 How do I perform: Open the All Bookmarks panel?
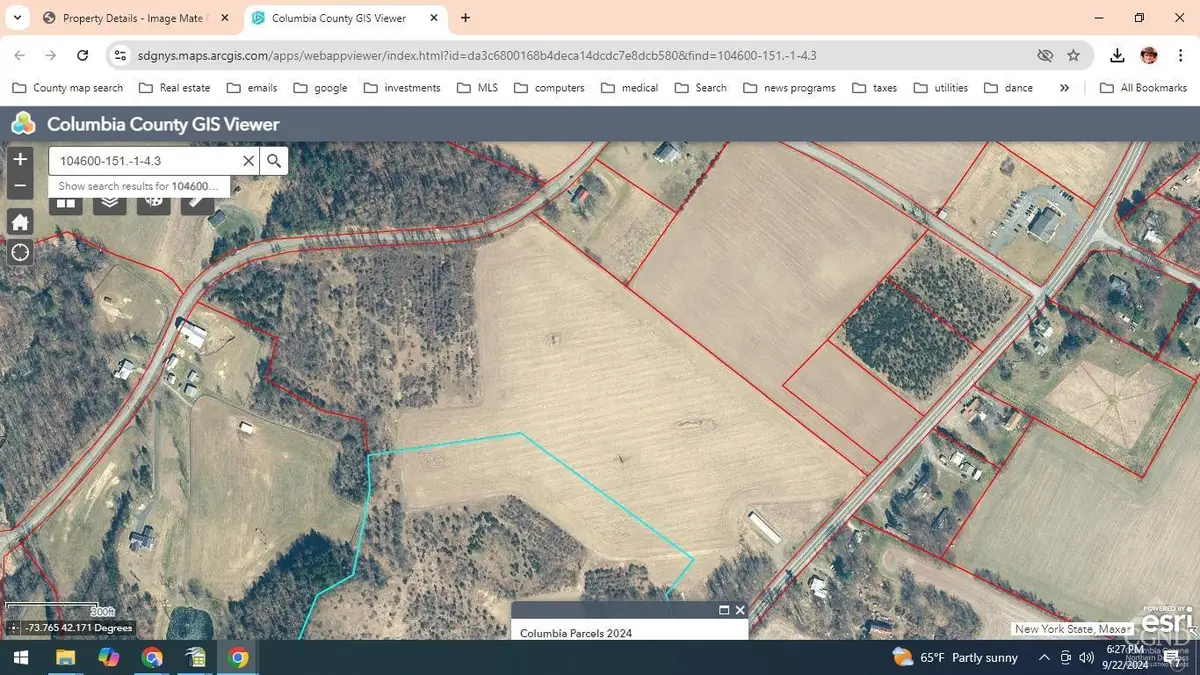(1143, 88)
